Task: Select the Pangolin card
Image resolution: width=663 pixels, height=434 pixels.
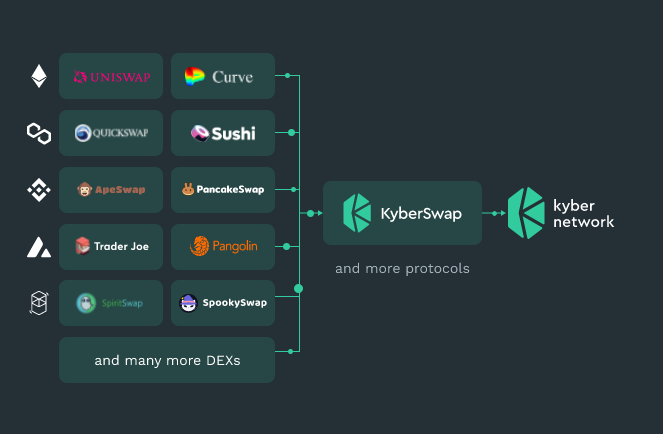Action: click(223, 247)
